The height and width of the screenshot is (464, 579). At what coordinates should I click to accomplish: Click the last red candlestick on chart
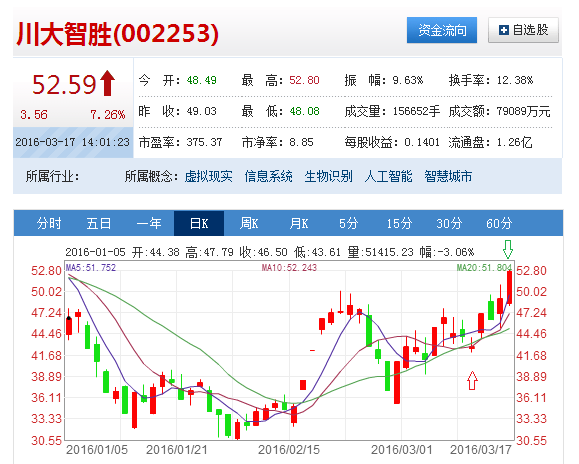point(509,288)
